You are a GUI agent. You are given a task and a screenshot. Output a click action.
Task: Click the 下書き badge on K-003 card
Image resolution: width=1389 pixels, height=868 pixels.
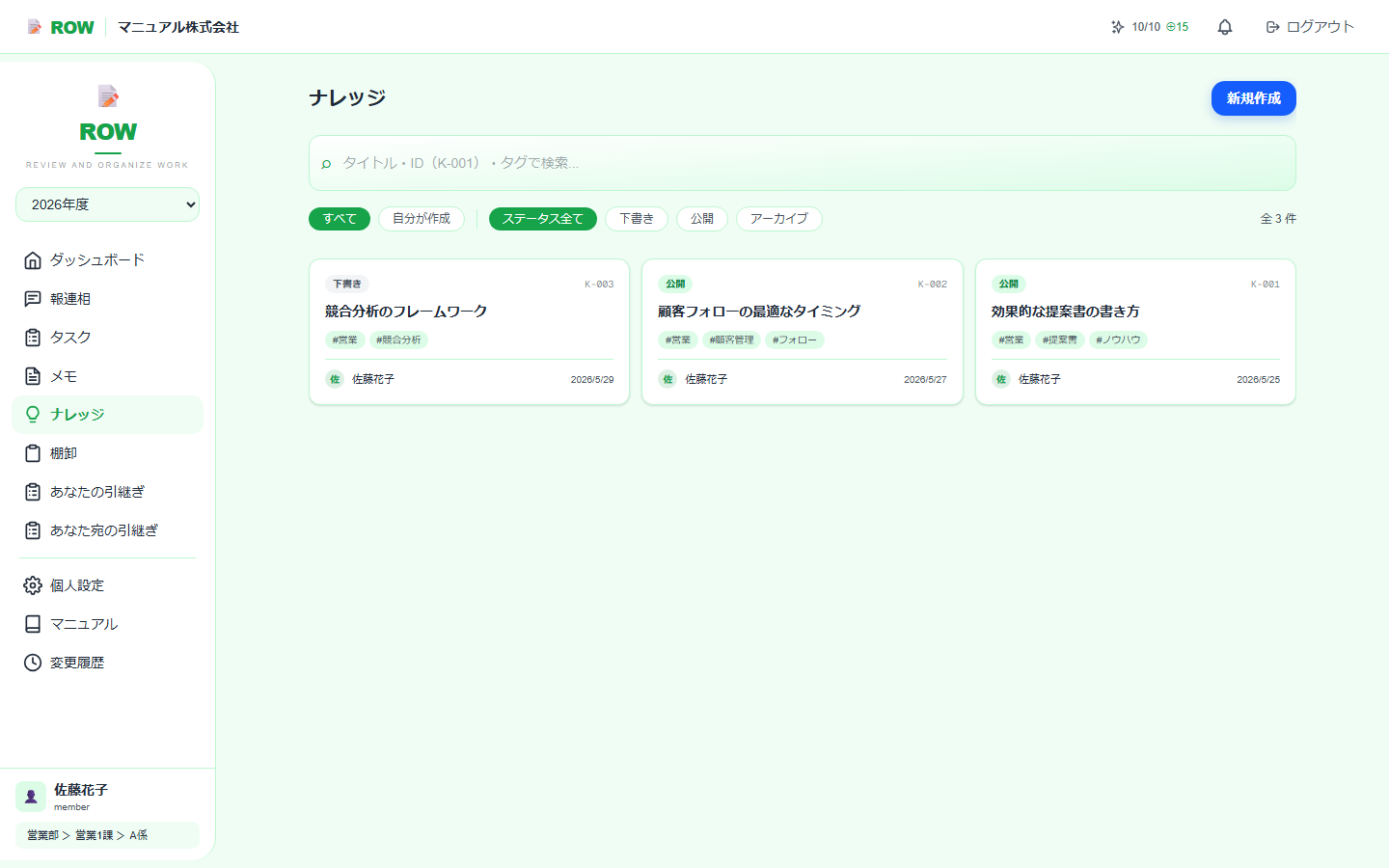coord(347,285)
